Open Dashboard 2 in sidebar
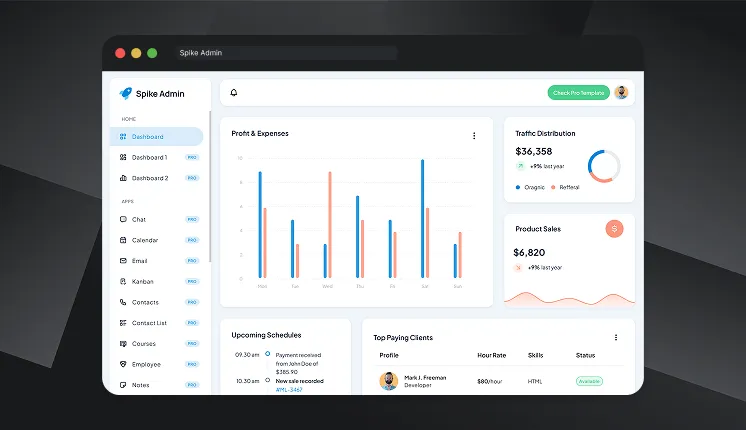Viewport: 746px width, 430px height. click(x=149, y=178)
